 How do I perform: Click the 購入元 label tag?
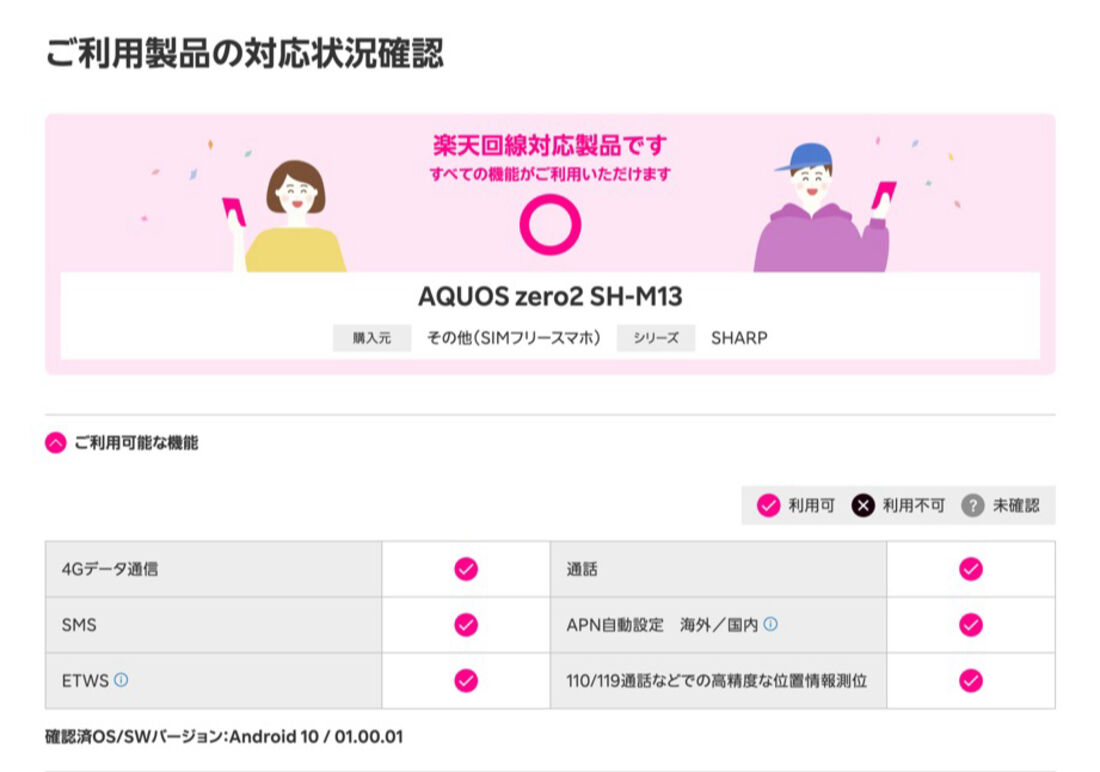click(x=372, y=338)
